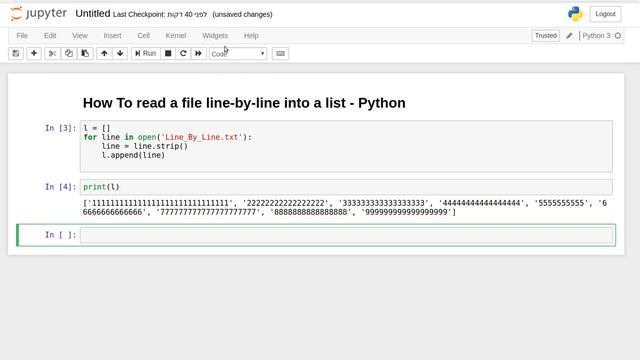Run the selected cell

pos(146,53)
